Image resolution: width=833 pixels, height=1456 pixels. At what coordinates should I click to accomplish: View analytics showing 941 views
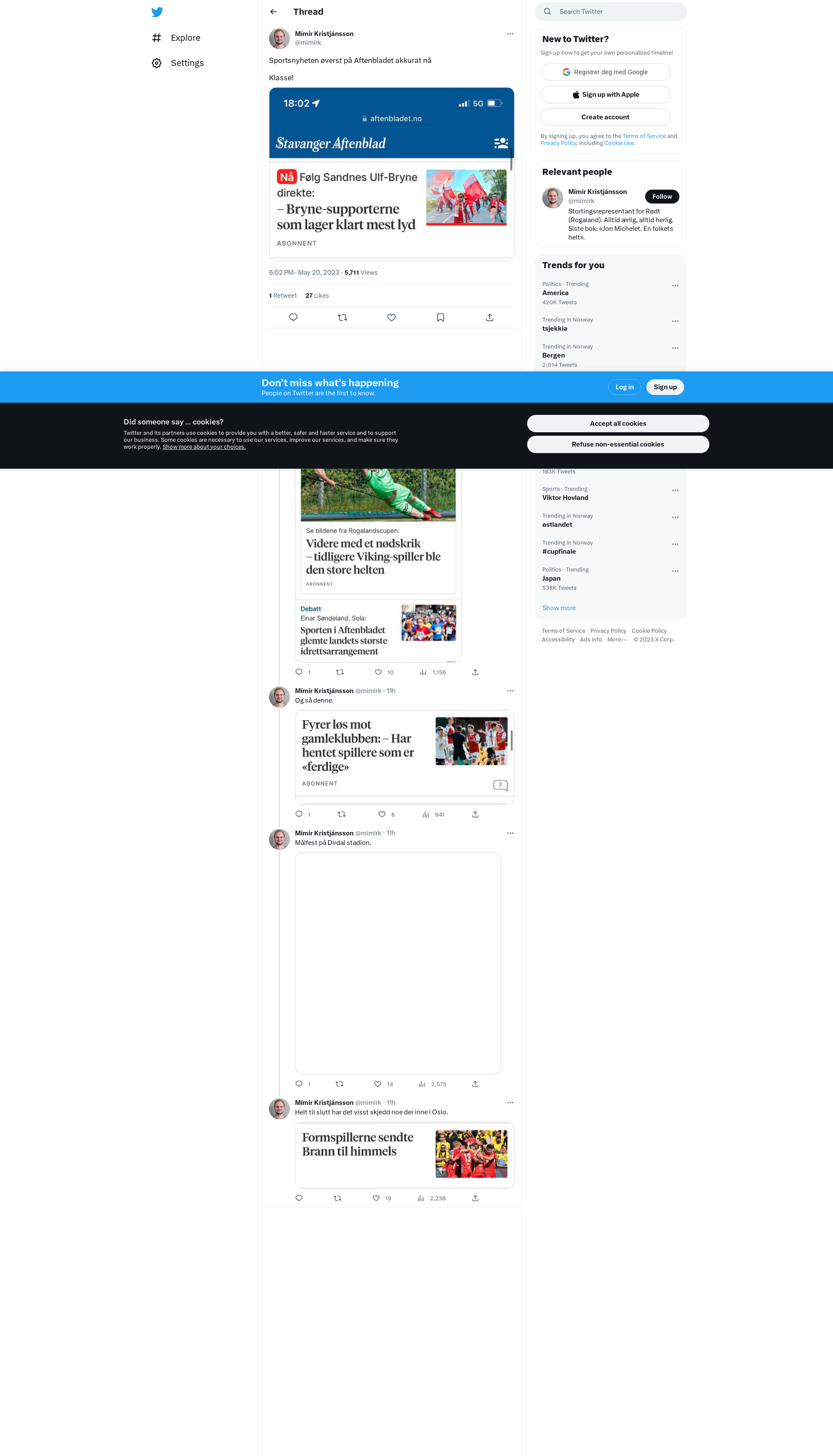[x=433, y=814]
